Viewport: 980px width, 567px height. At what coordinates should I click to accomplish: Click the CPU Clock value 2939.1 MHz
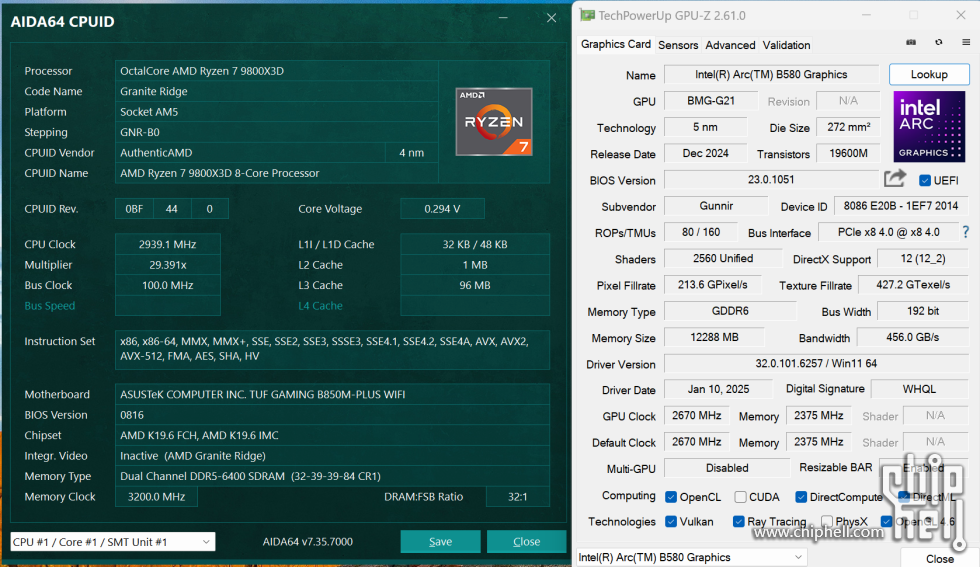point(168,244)
